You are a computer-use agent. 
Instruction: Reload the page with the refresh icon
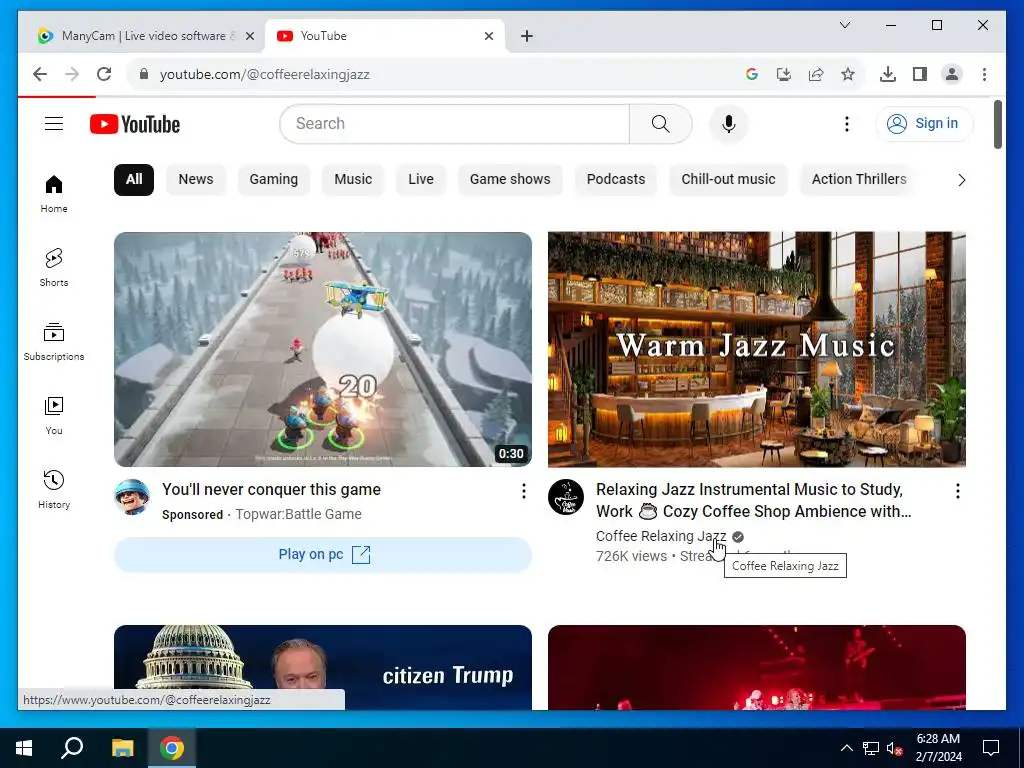pyautogui.click(x=104, y=74)
